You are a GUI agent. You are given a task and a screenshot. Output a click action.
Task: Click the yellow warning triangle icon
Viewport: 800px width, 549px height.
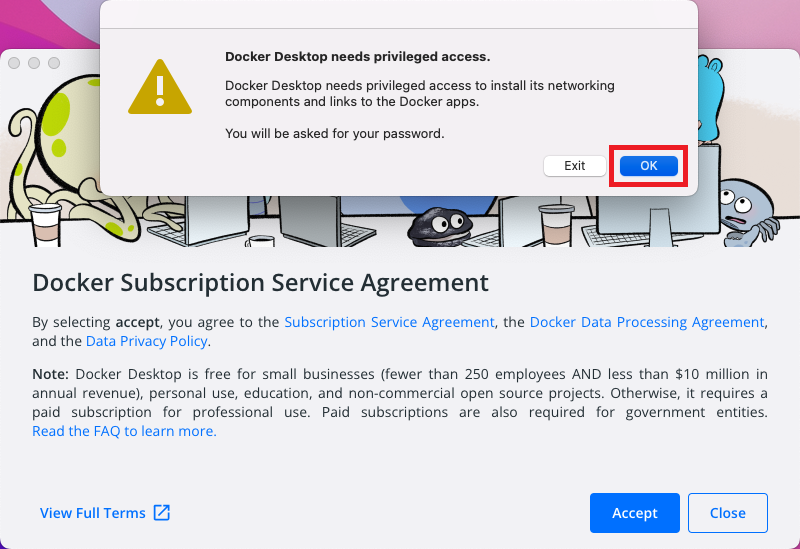point(159,87)
